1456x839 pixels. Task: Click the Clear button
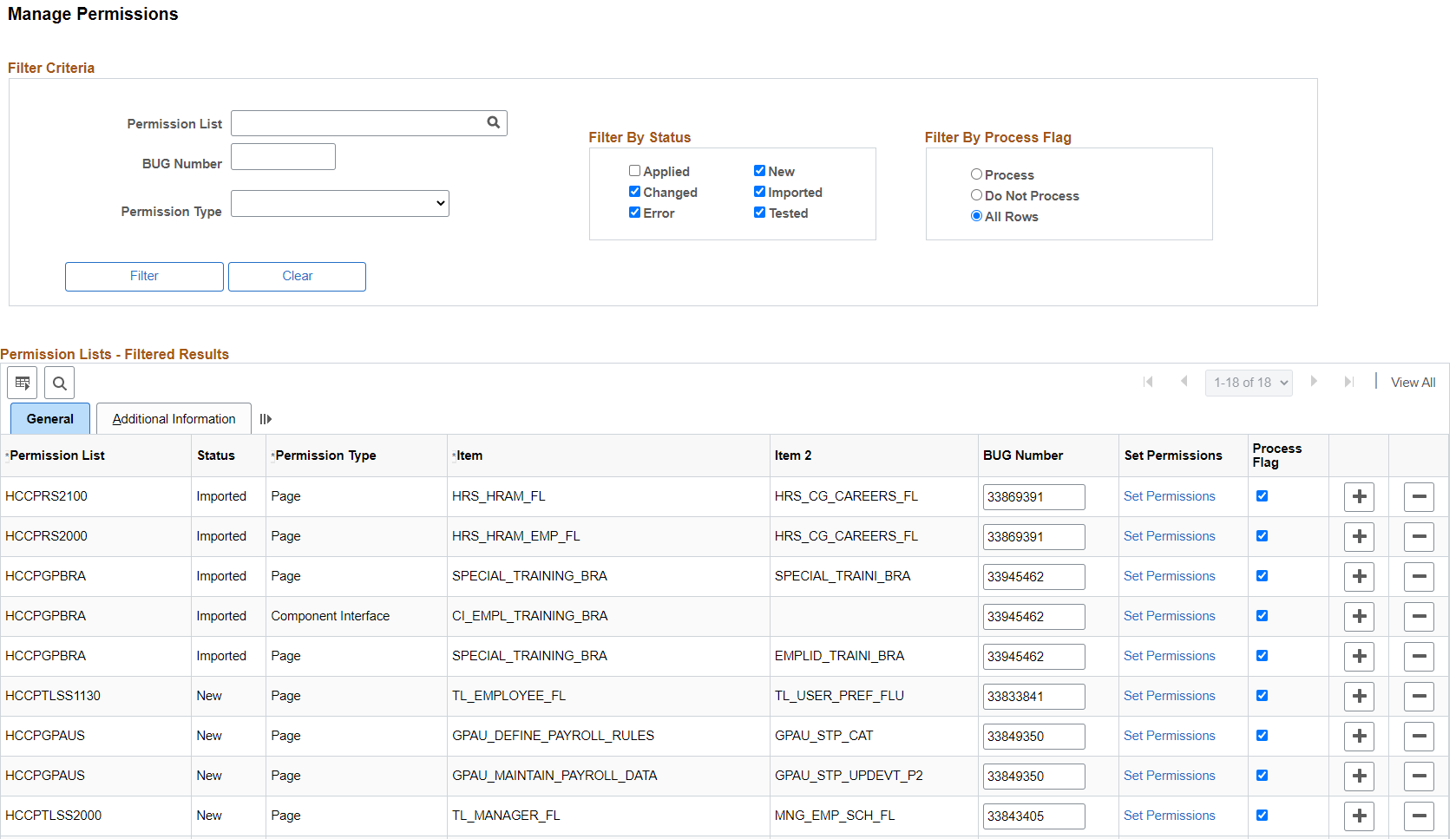(x=297, y=276)
